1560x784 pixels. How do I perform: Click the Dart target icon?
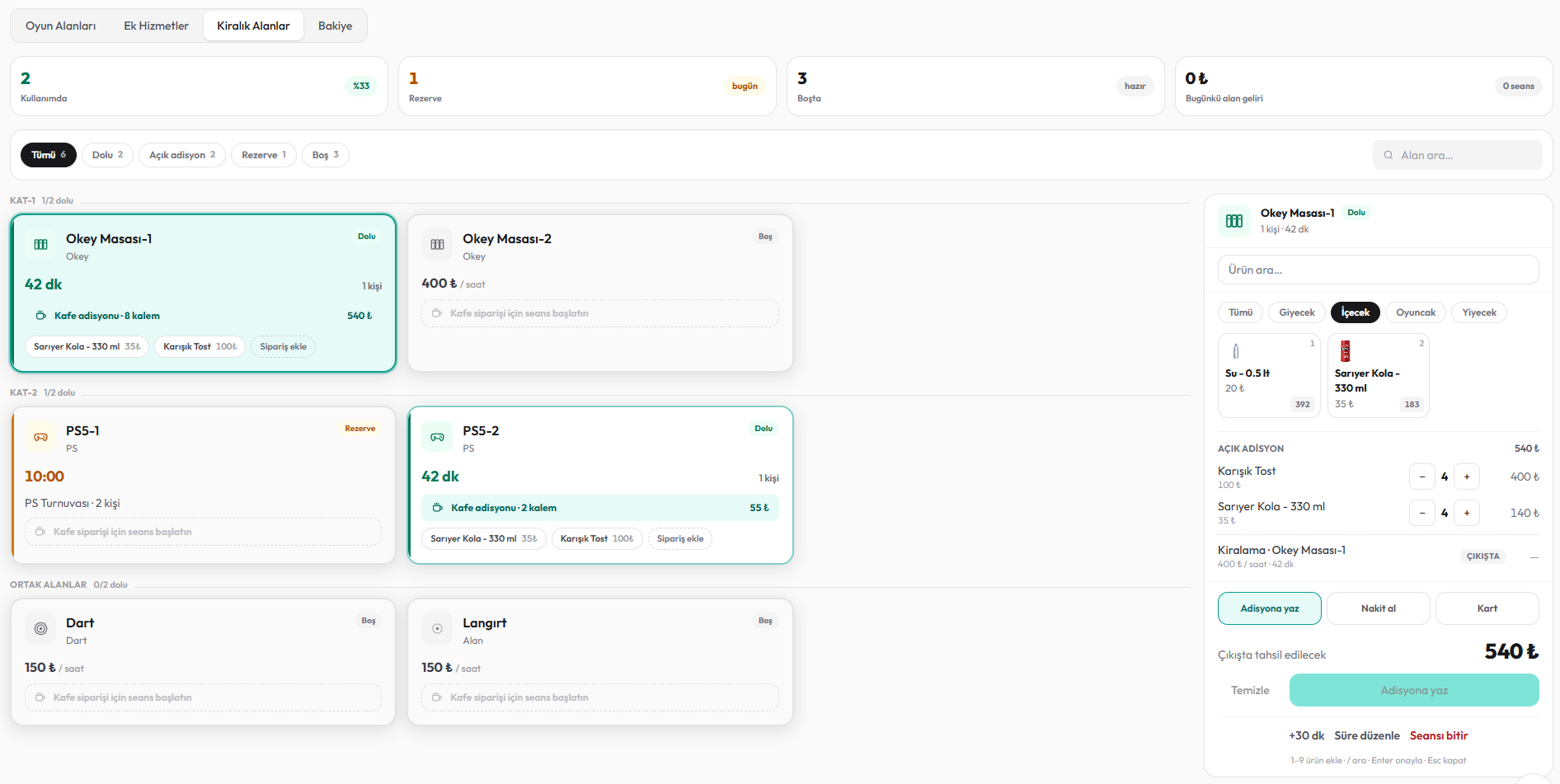coord(40,629)
